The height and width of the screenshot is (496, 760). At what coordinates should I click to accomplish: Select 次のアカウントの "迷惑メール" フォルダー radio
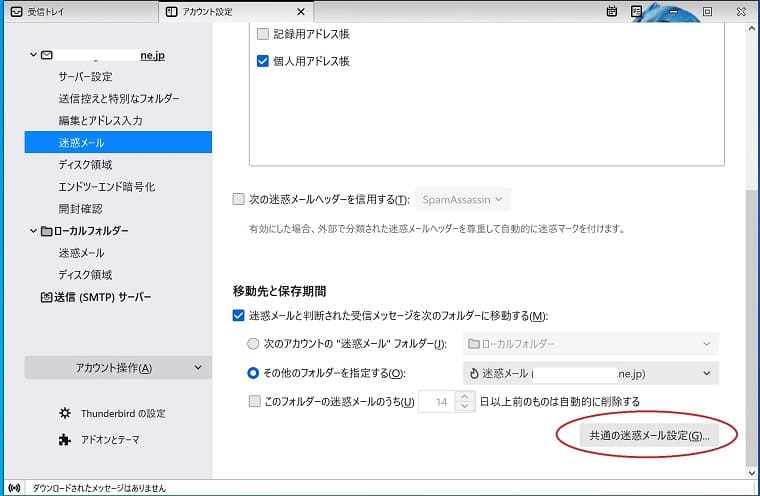pos(253,344)
